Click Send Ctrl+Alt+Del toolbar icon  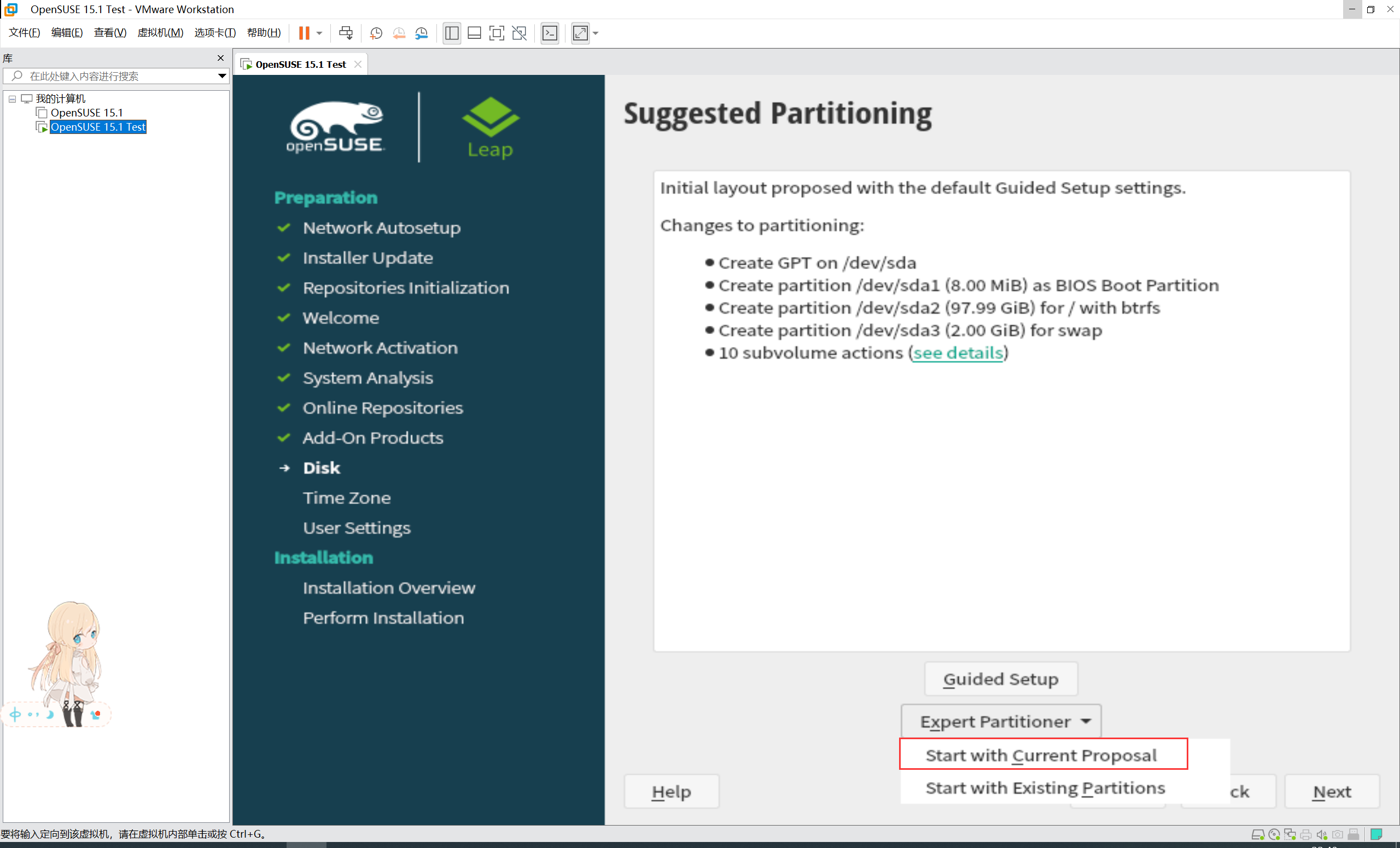point(346,33)
